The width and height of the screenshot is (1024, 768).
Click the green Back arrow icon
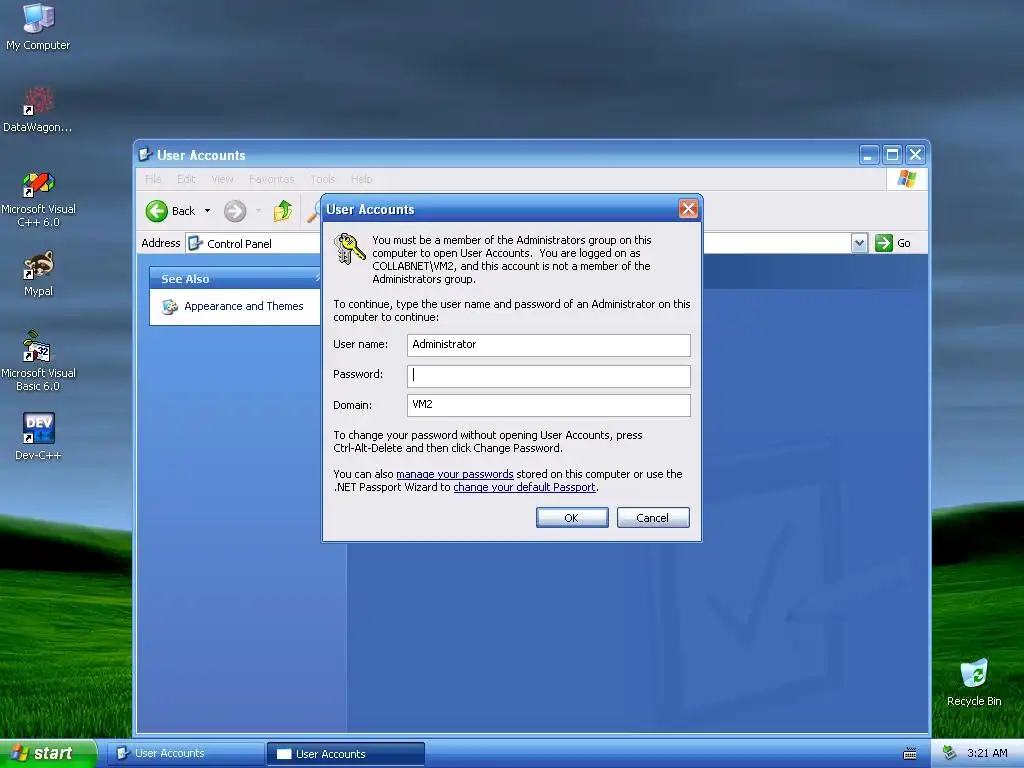pyautogui.click(x=157, y=211)
